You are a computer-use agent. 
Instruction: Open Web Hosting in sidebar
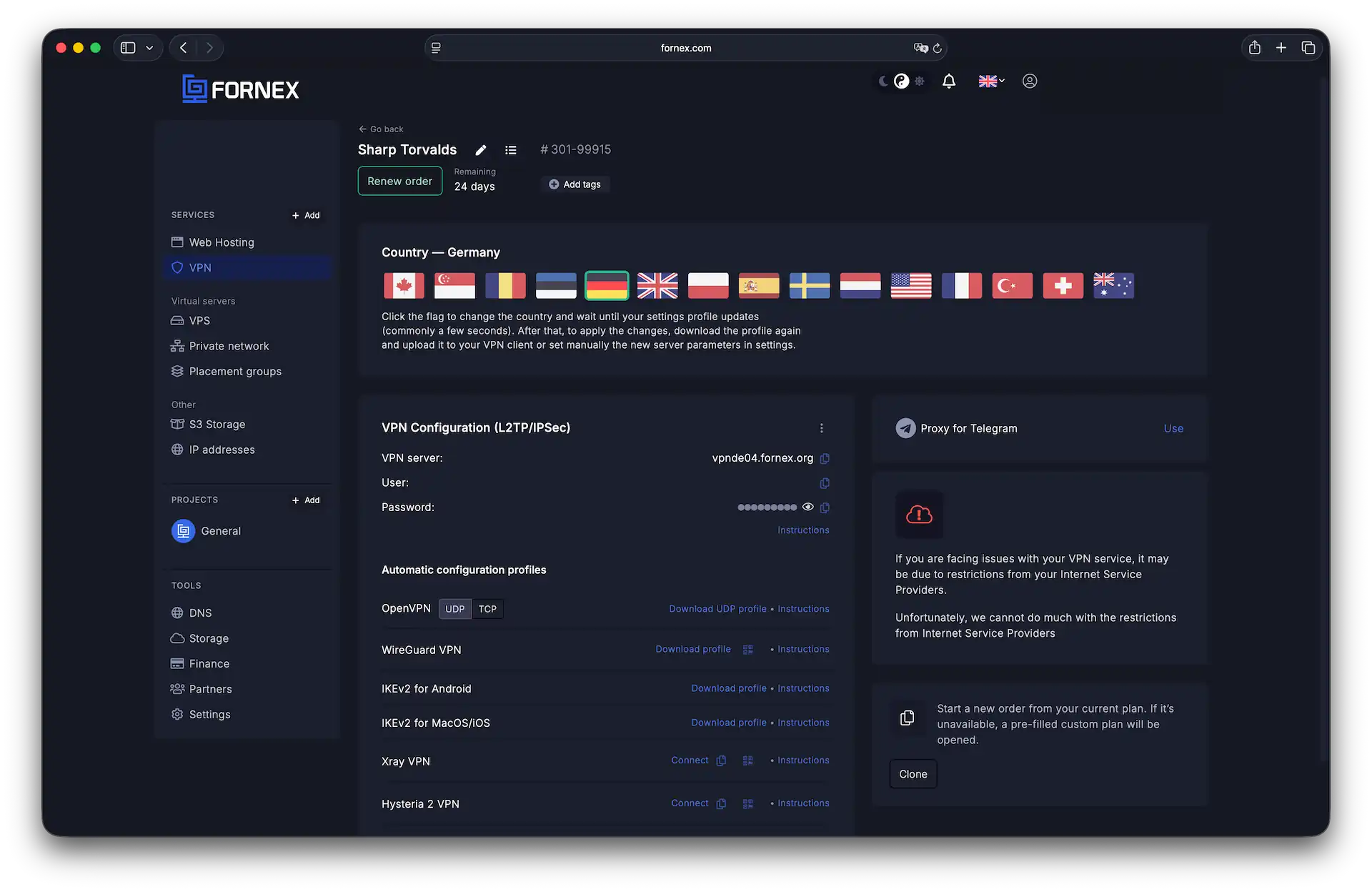click(x=247, y=242)
